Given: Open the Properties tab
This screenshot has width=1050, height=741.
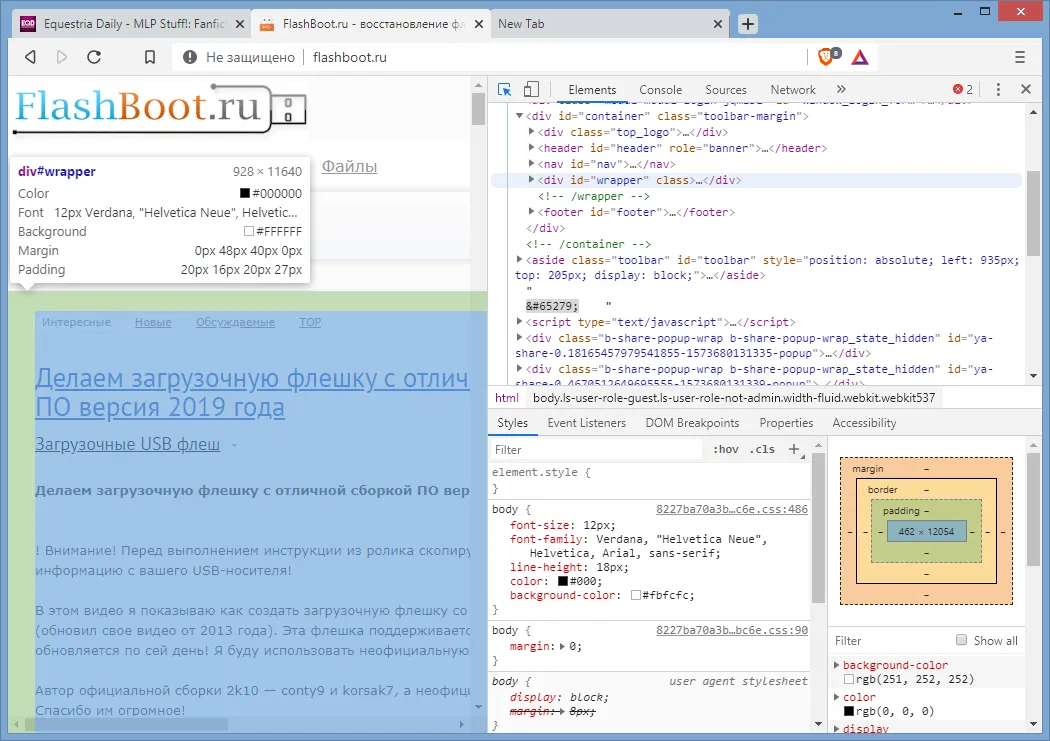Looking at the screenshot, I should pos(786,423).
